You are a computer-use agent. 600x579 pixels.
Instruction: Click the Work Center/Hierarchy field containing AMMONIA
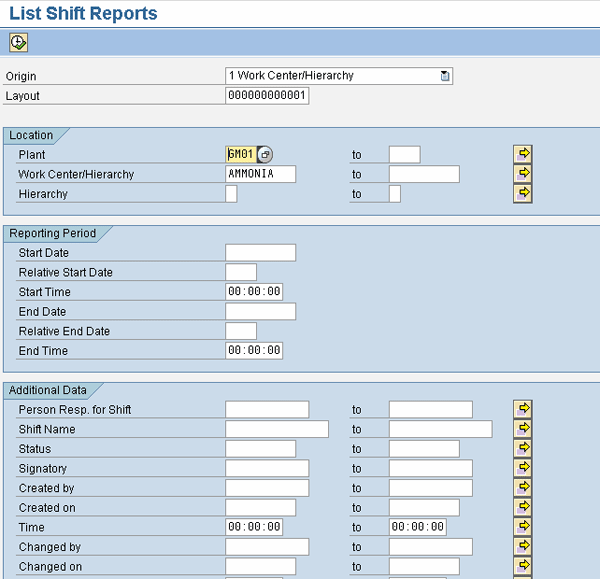click(x=260, y=174)
